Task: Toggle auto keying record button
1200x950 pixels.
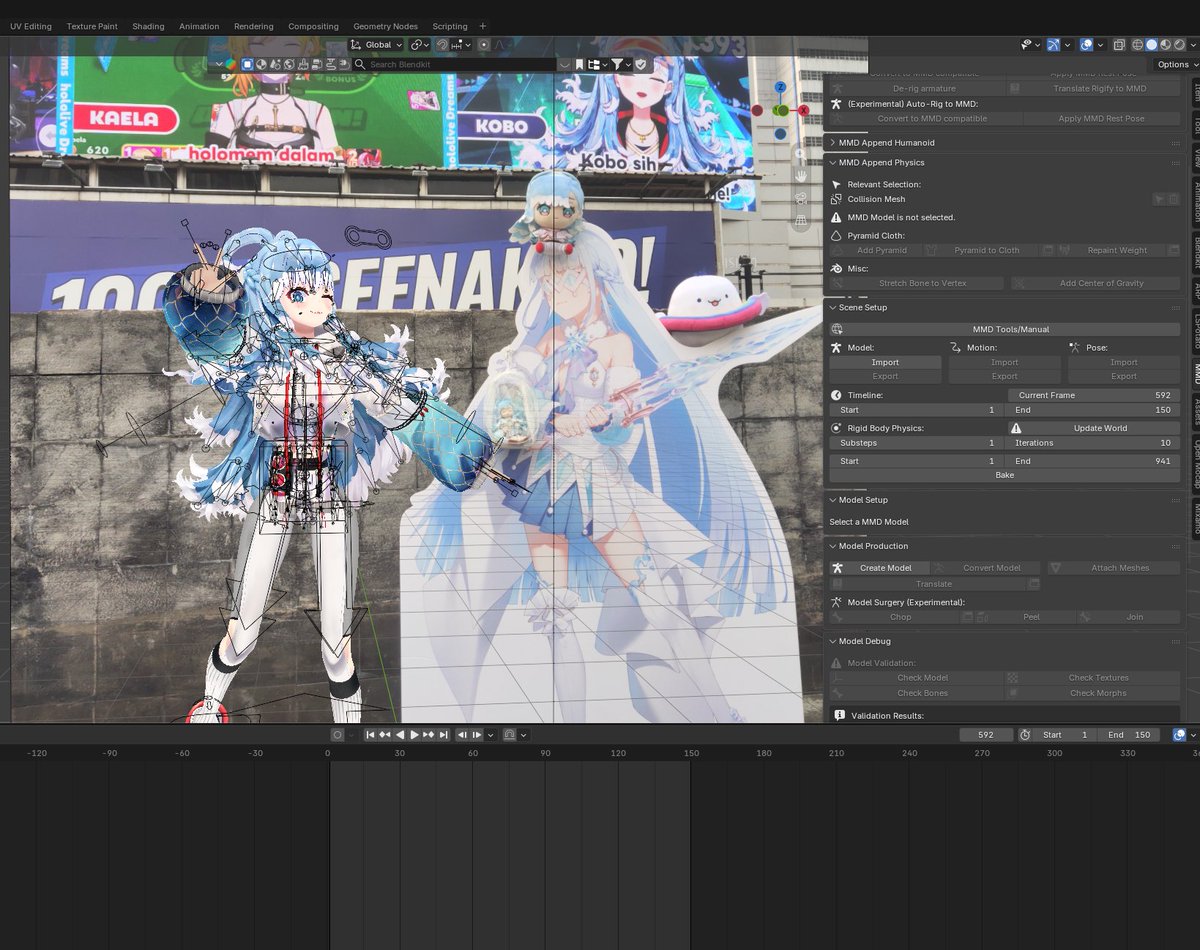Action: click(x=338, y=735)
